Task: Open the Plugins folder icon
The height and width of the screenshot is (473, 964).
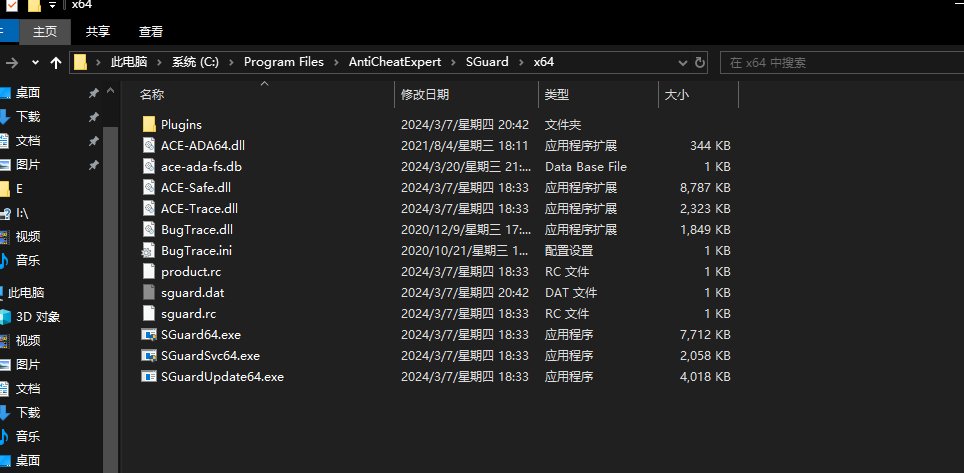Action: click(149, 124)
